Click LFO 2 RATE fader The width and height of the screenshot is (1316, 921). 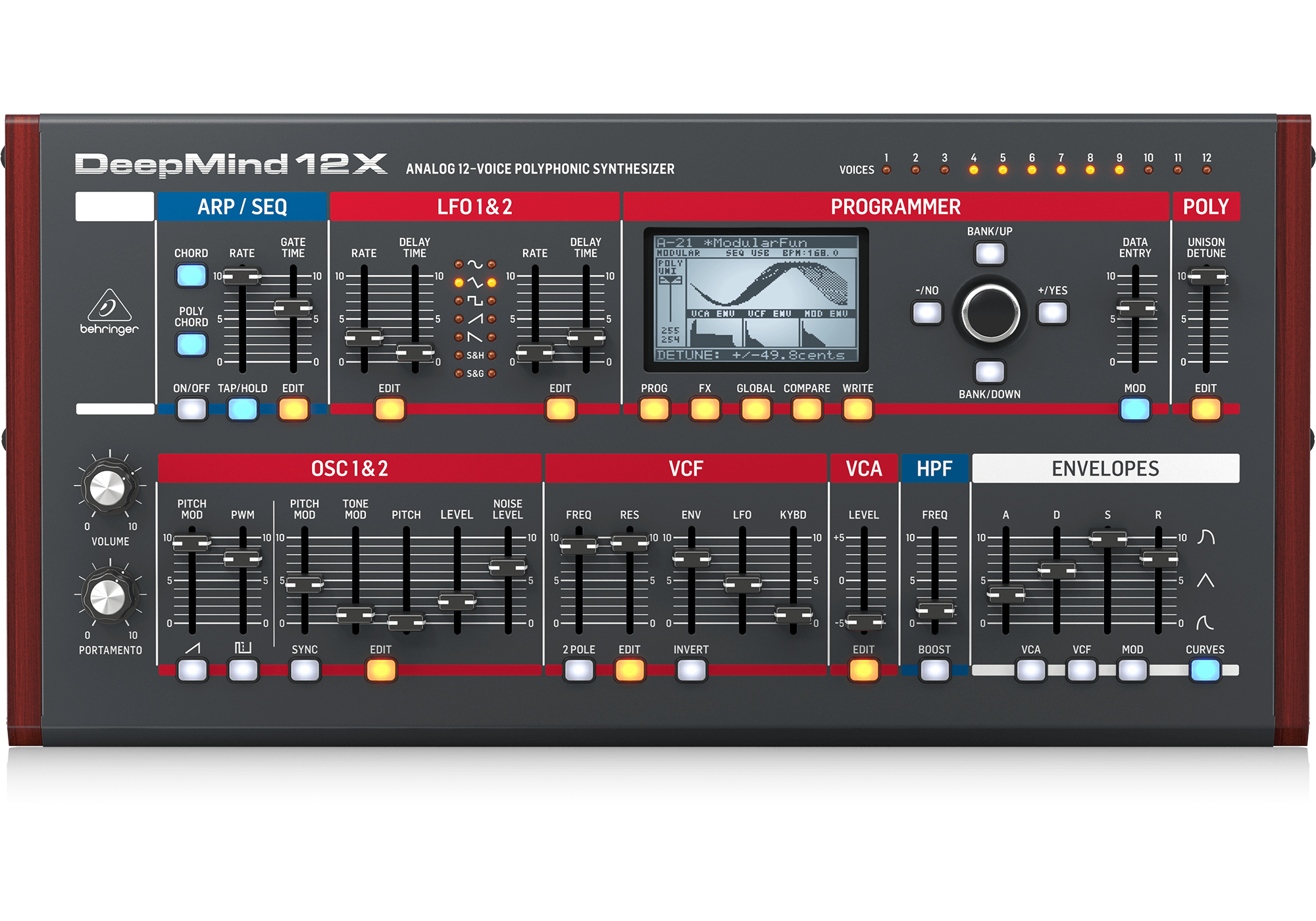(535, 353)
